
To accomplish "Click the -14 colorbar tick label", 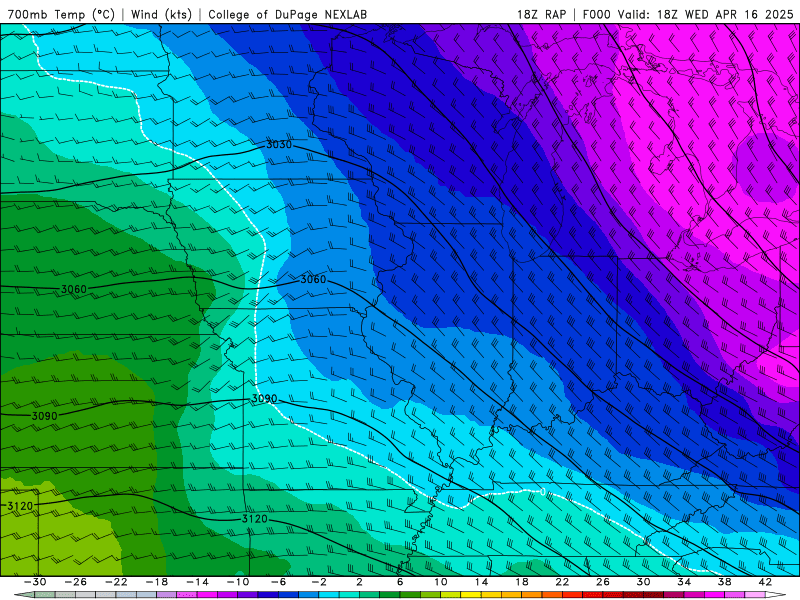I will (197, 582).
